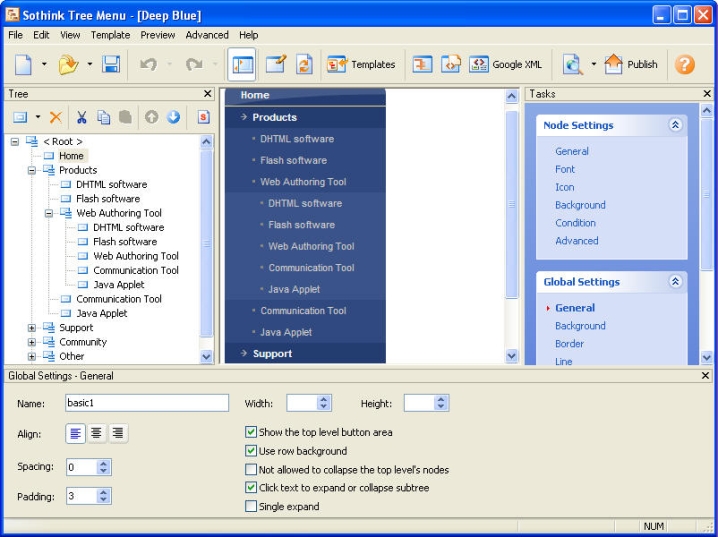Click inside the Name text field
This screenshot has height=537, width=718.
147,403
